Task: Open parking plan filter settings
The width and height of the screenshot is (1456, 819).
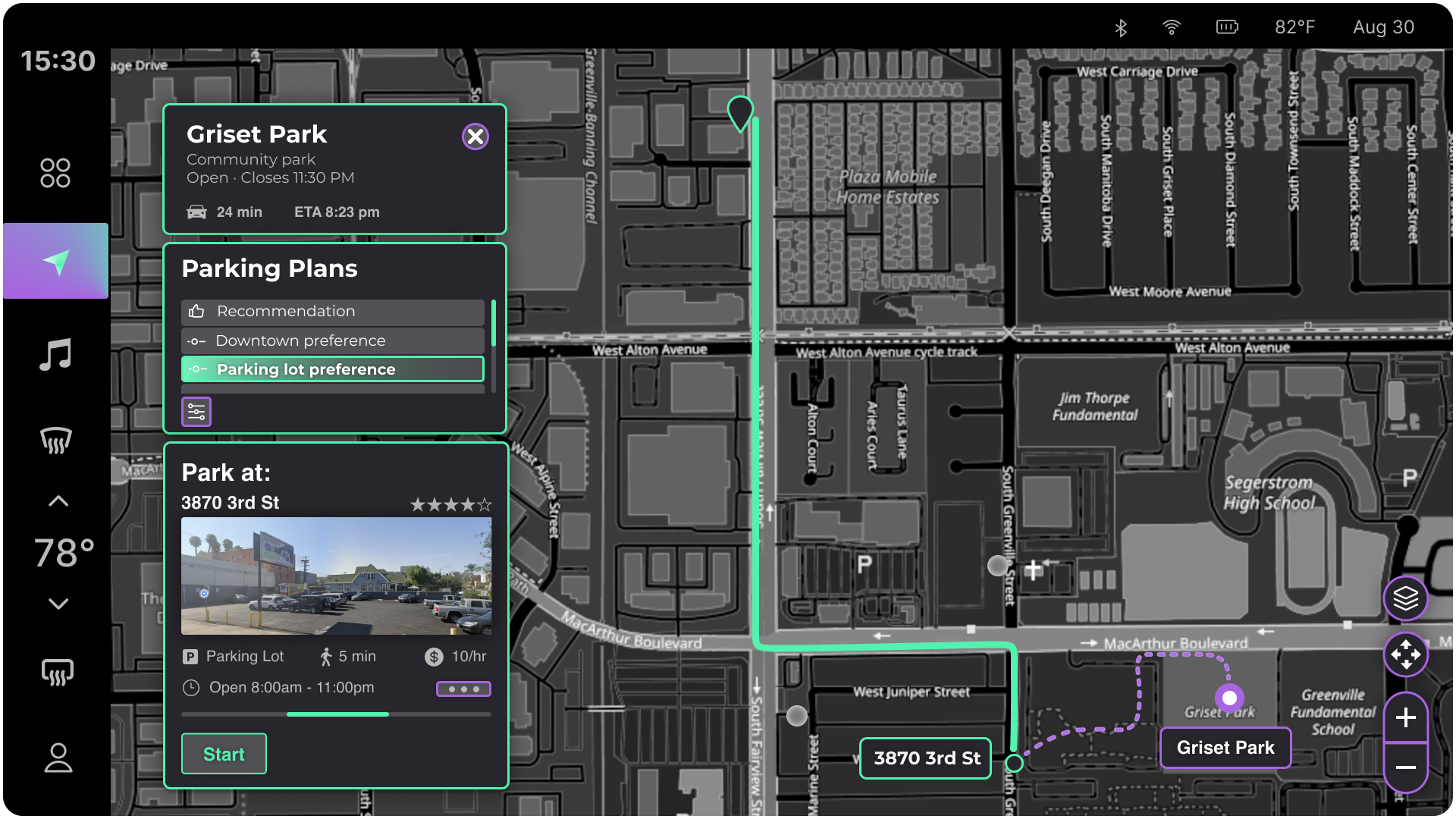Action: [x=196, y=412]
